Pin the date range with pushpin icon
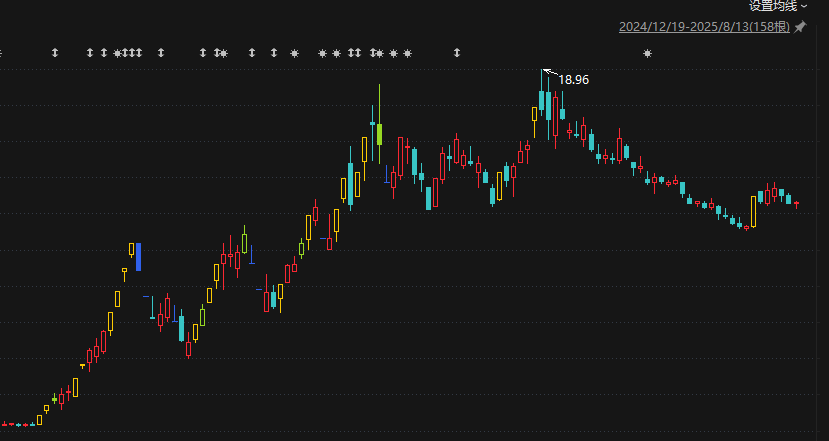The image size is (829, 441). (x=800, y=26)
